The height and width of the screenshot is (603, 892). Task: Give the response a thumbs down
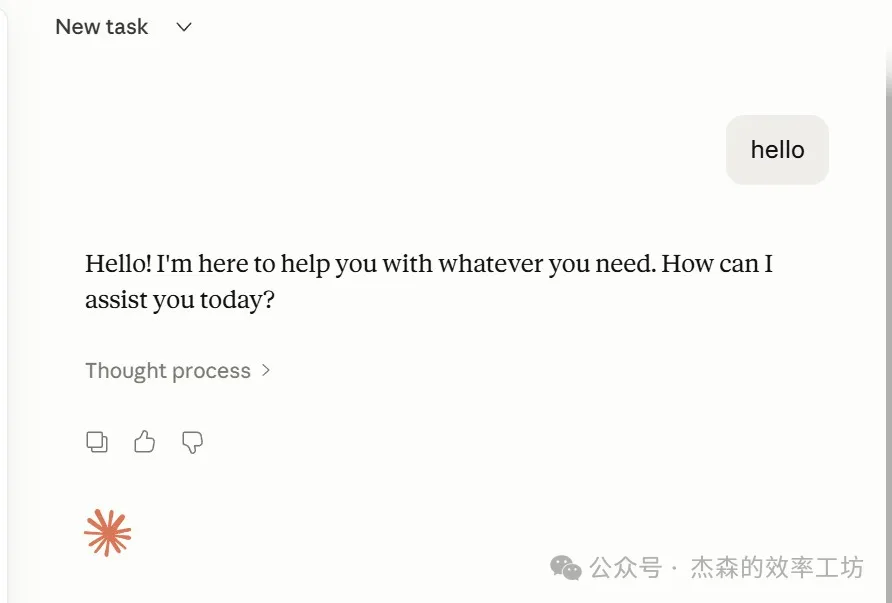(x=191, y=441)
